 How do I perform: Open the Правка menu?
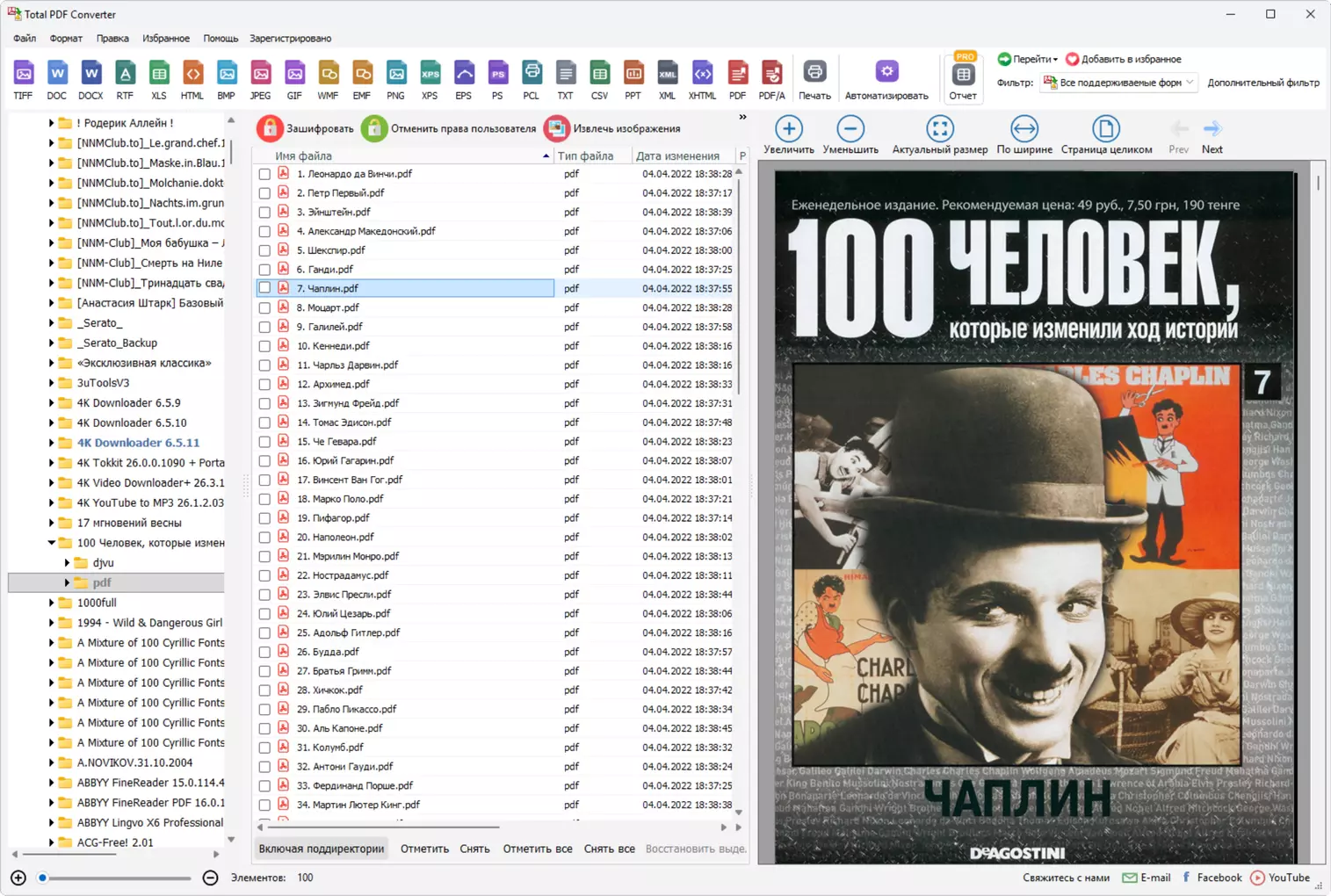tap(112, 39)
